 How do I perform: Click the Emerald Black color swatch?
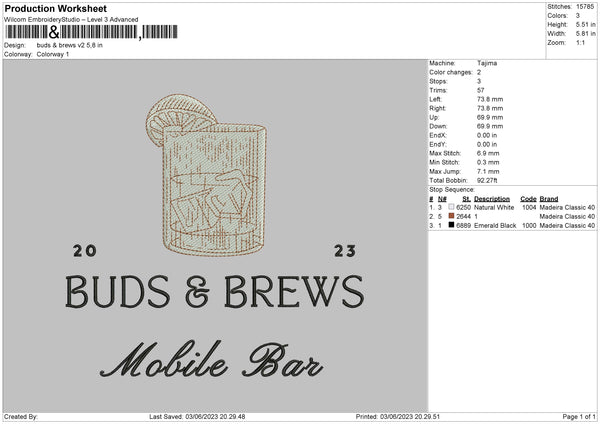pos(451,225)
